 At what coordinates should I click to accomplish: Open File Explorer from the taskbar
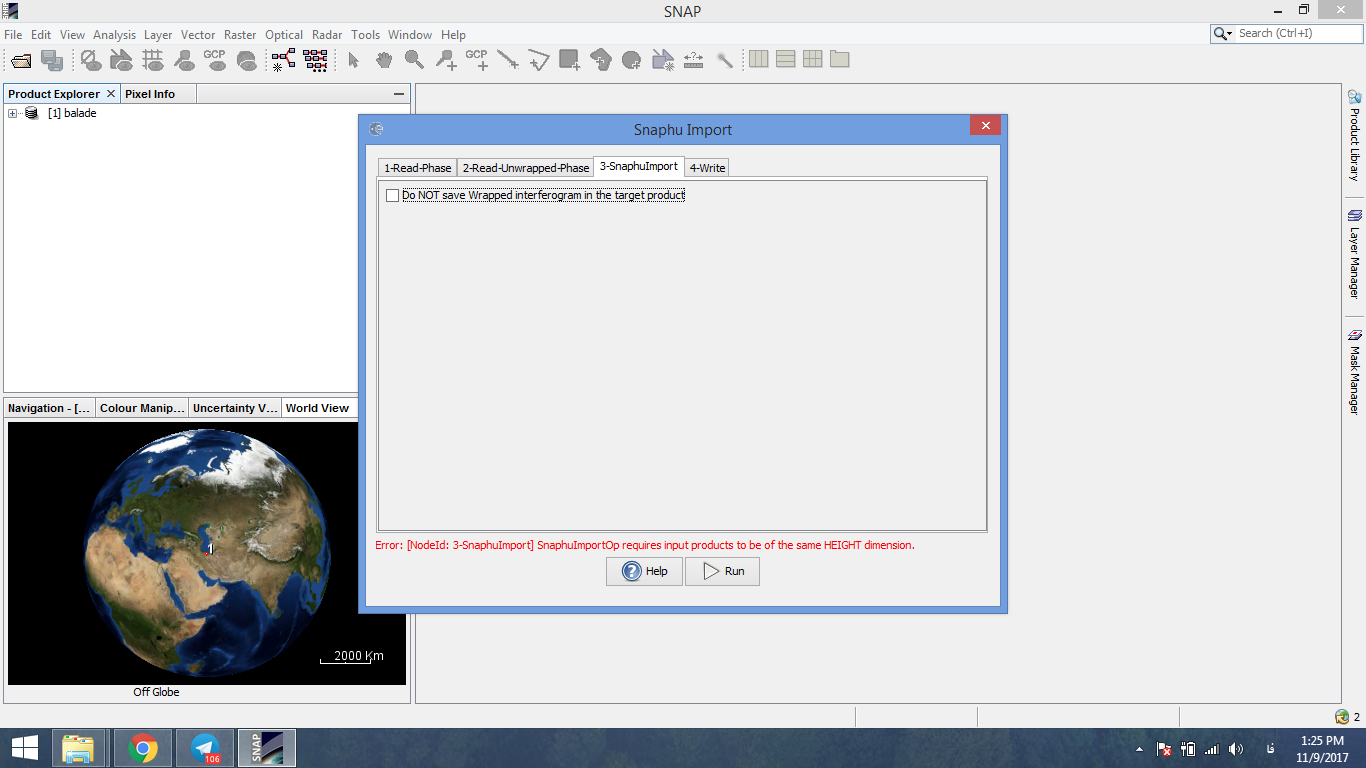78,748
